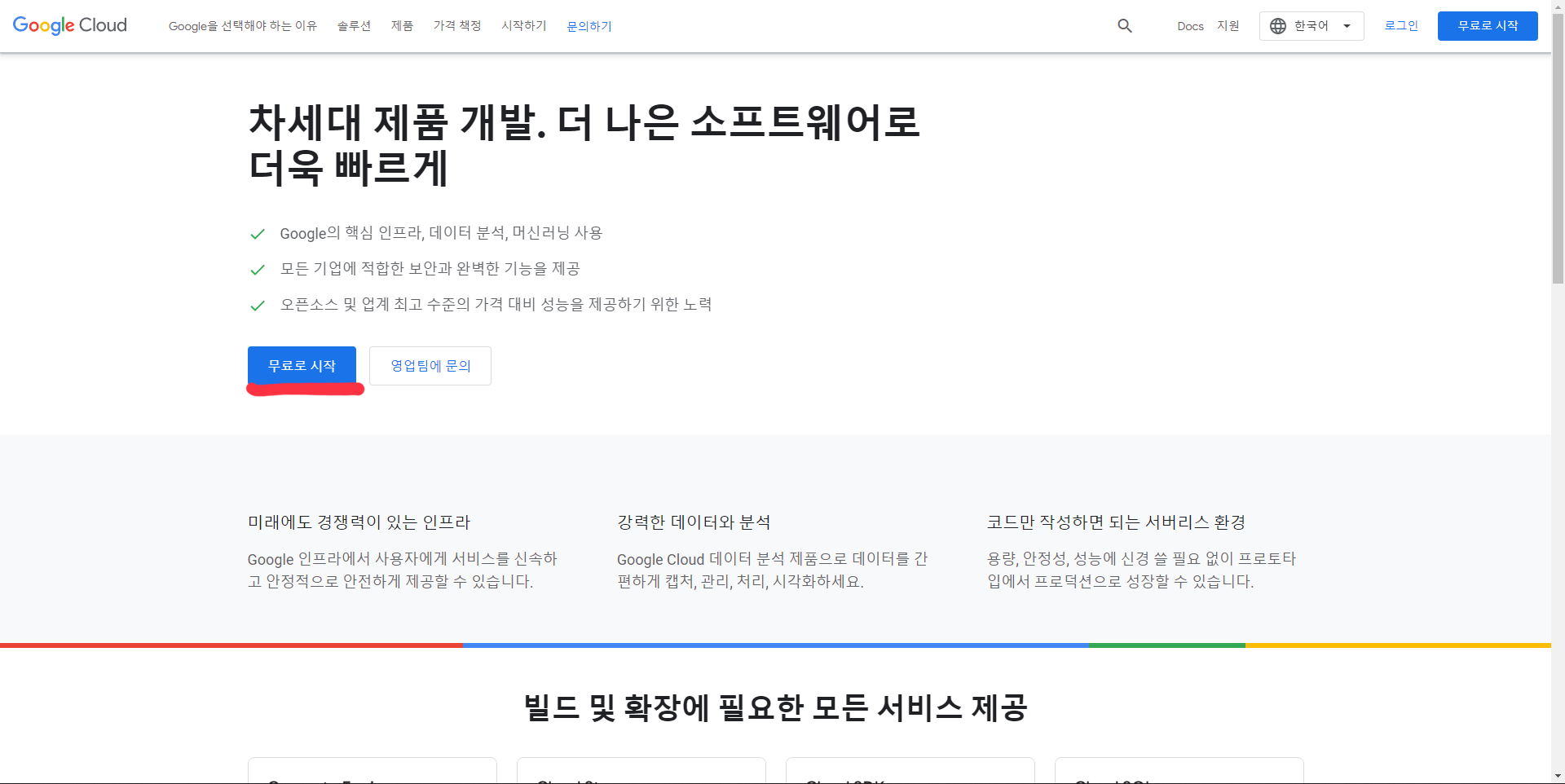Open the 가격 책정 menu
Screen dimensions: 1565x784
(457, 26)
